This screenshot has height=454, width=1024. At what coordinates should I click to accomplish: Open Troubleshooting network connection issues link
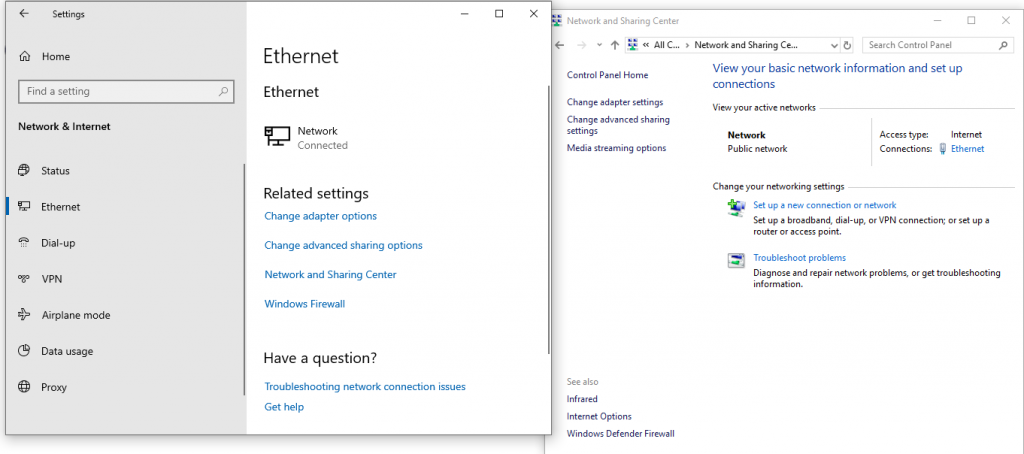click(365, 387)
